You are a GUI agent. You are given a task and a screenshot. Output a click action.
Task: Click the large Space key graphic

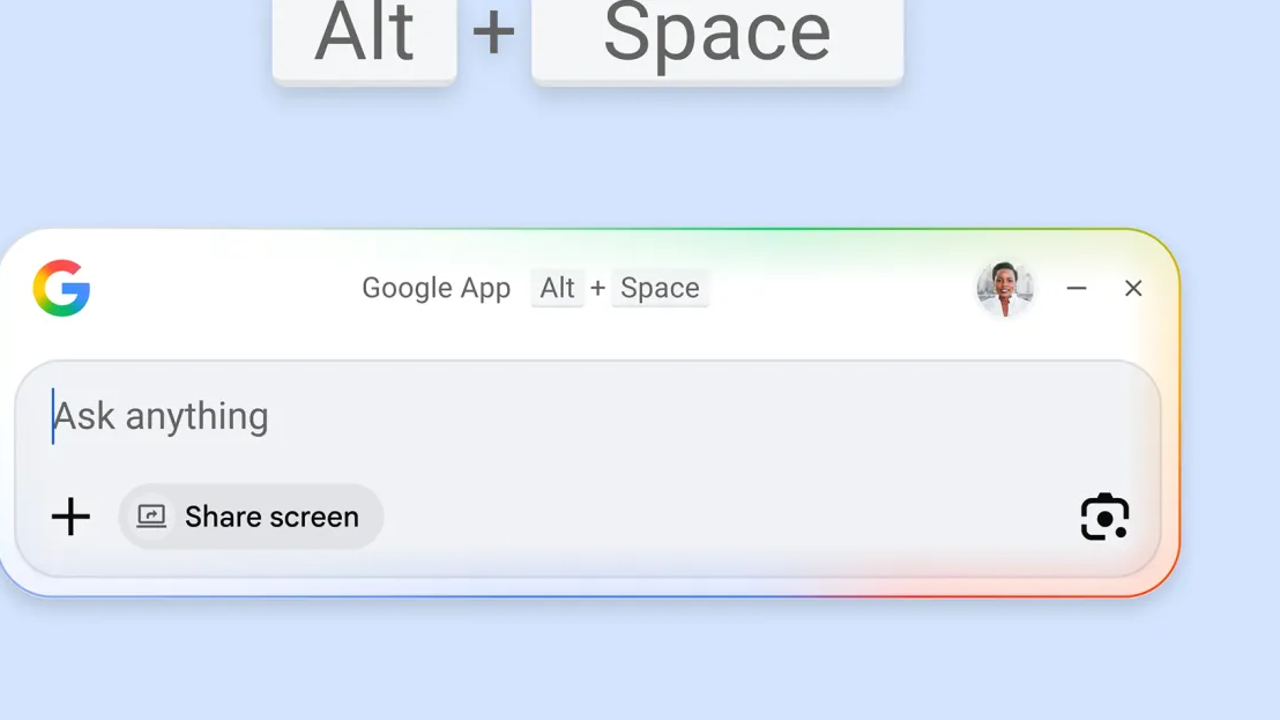[x=716, y=33]
